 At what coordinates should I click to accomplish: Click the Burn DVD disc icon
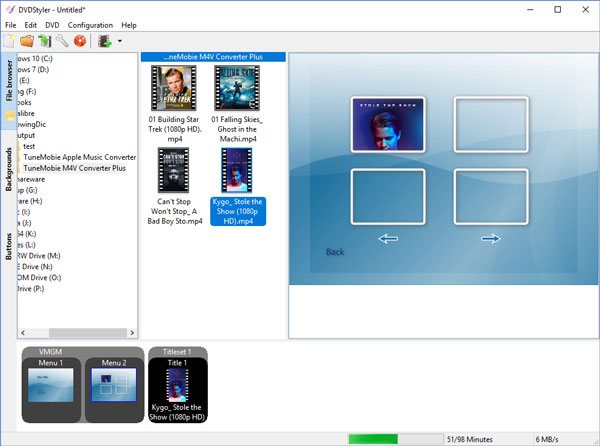coord(80,41)
